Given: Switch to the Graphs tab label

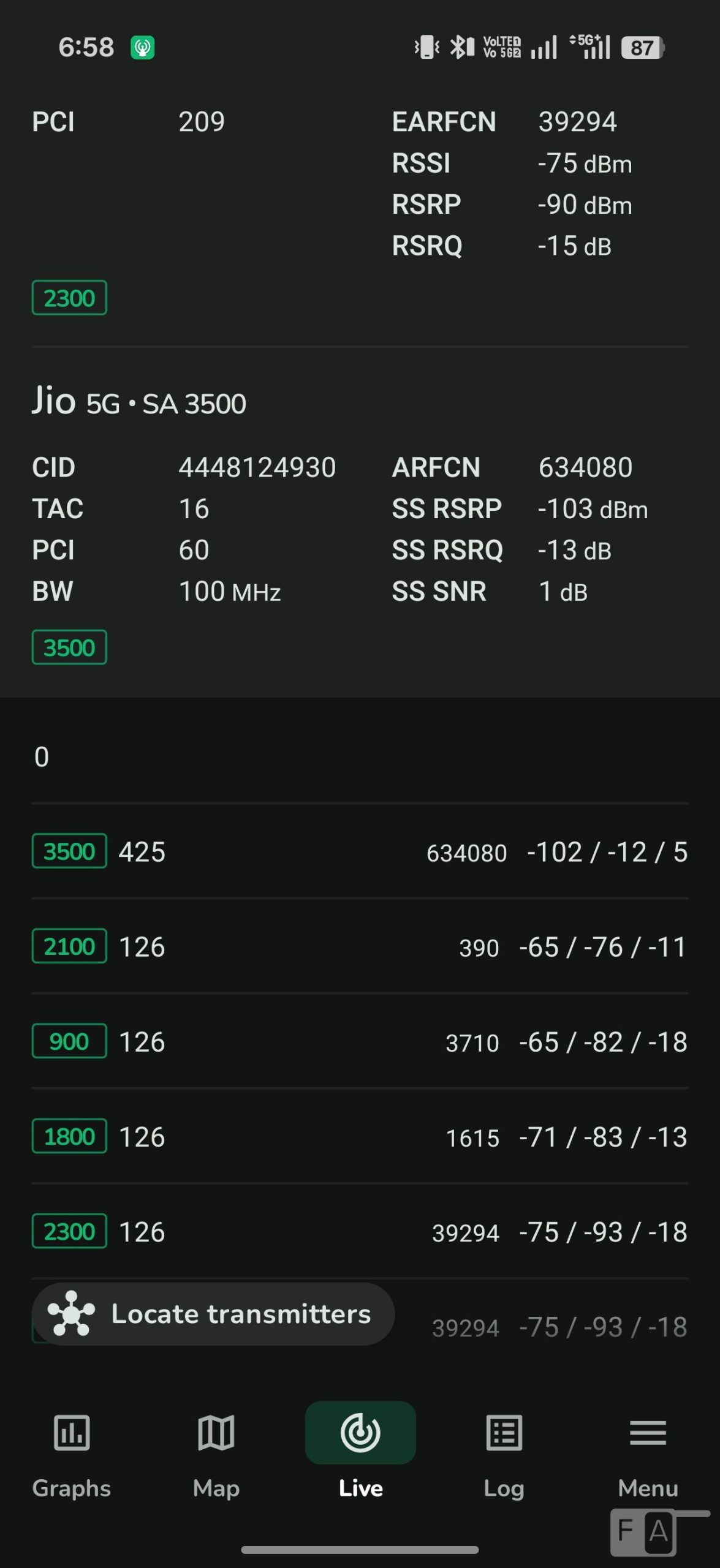Looking at the screenshot, I should 72,1488.
